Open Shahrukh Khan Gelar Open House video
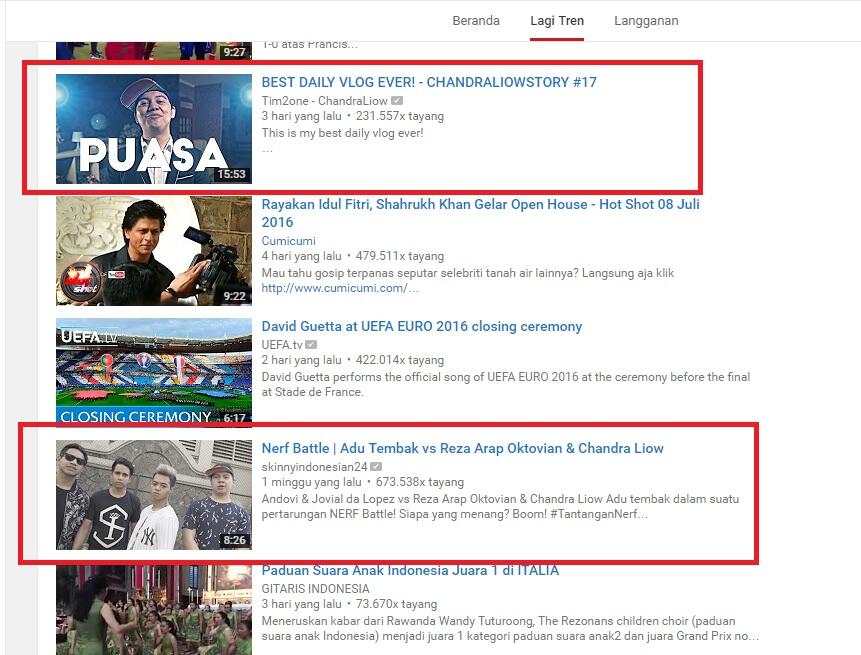 click(x=480, y=213)
